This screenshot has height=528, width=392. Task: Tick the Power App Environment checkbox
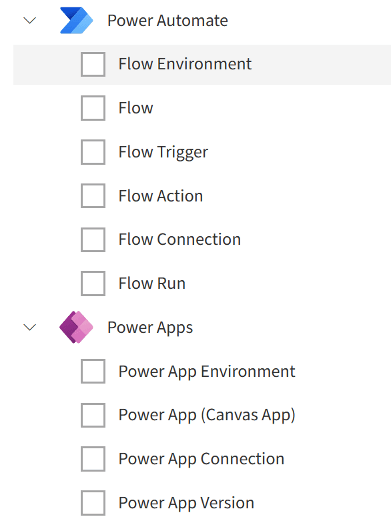click(93, 371)
